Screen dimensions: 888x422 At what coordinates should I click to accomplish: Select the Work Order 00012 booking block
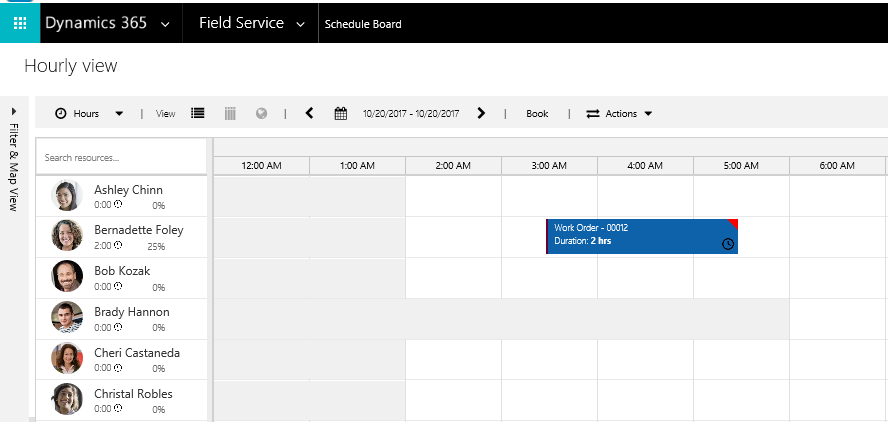(640, 236)
